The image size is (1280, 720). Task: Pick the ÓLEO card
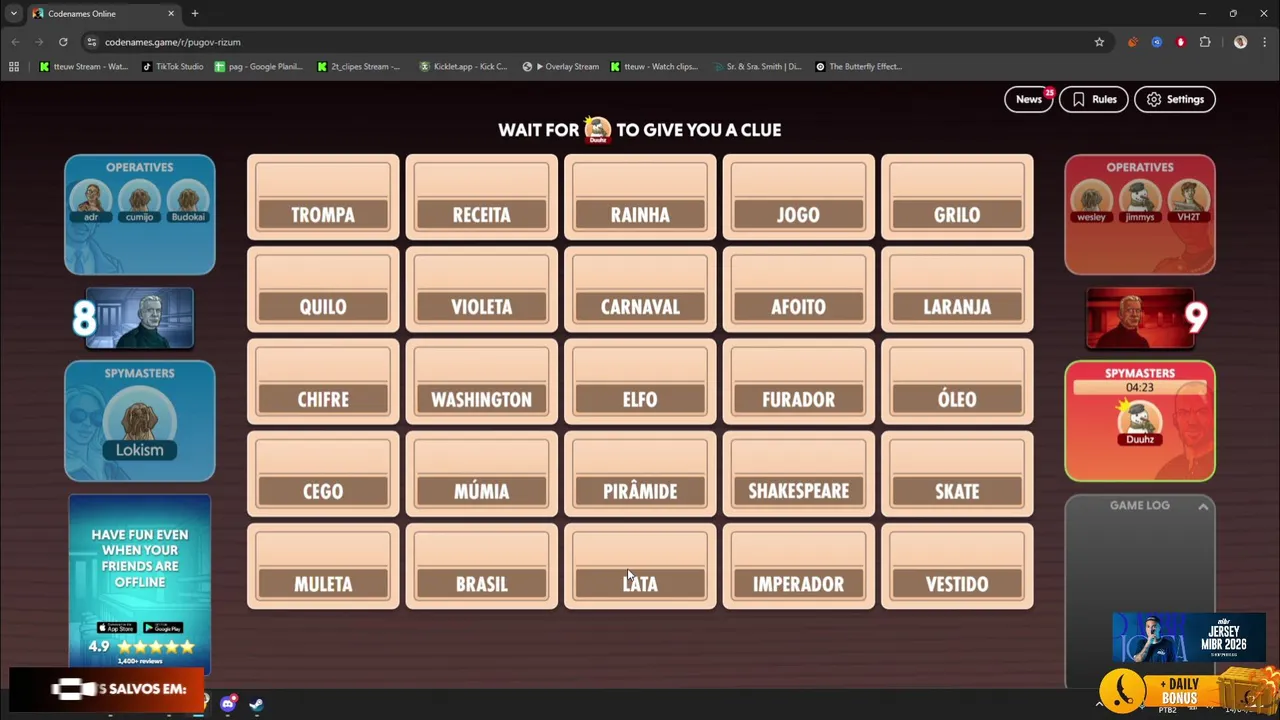click(957, 381)
